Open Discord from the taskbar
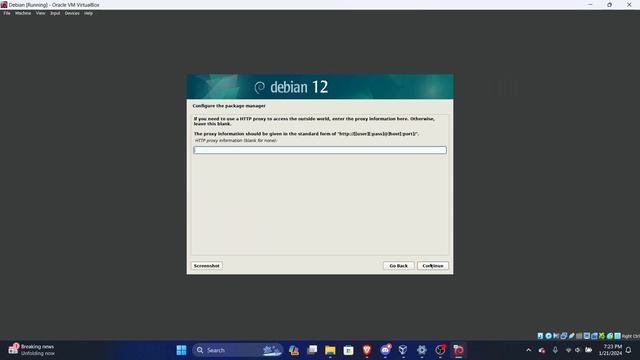The height and width of the screenshot is (360, 640). click(385, 350)
